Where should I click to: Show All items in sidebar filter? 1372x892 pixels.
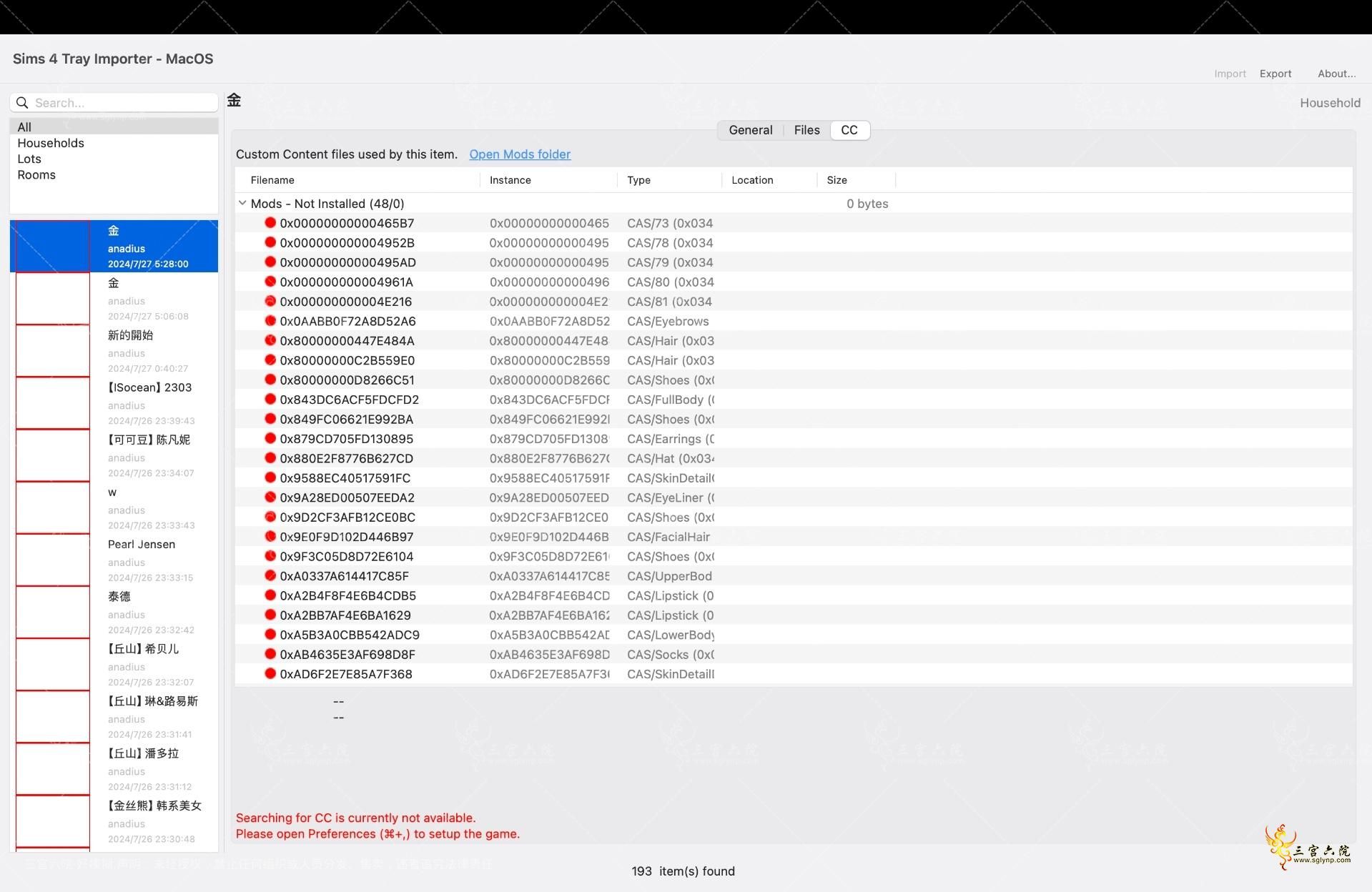pos(114,127)
